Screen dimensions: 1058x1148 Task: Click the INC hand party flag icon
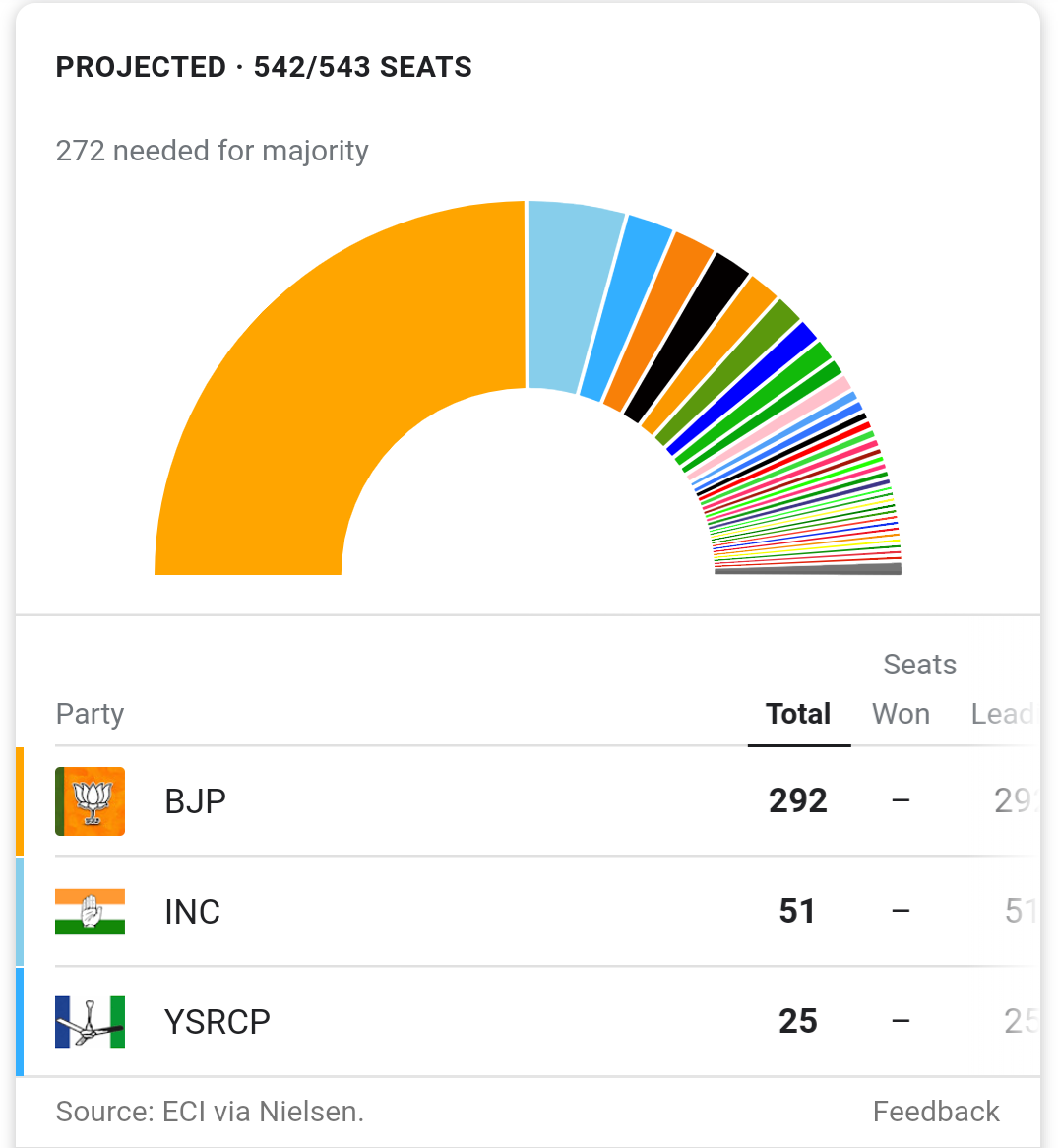pos(91,912)
